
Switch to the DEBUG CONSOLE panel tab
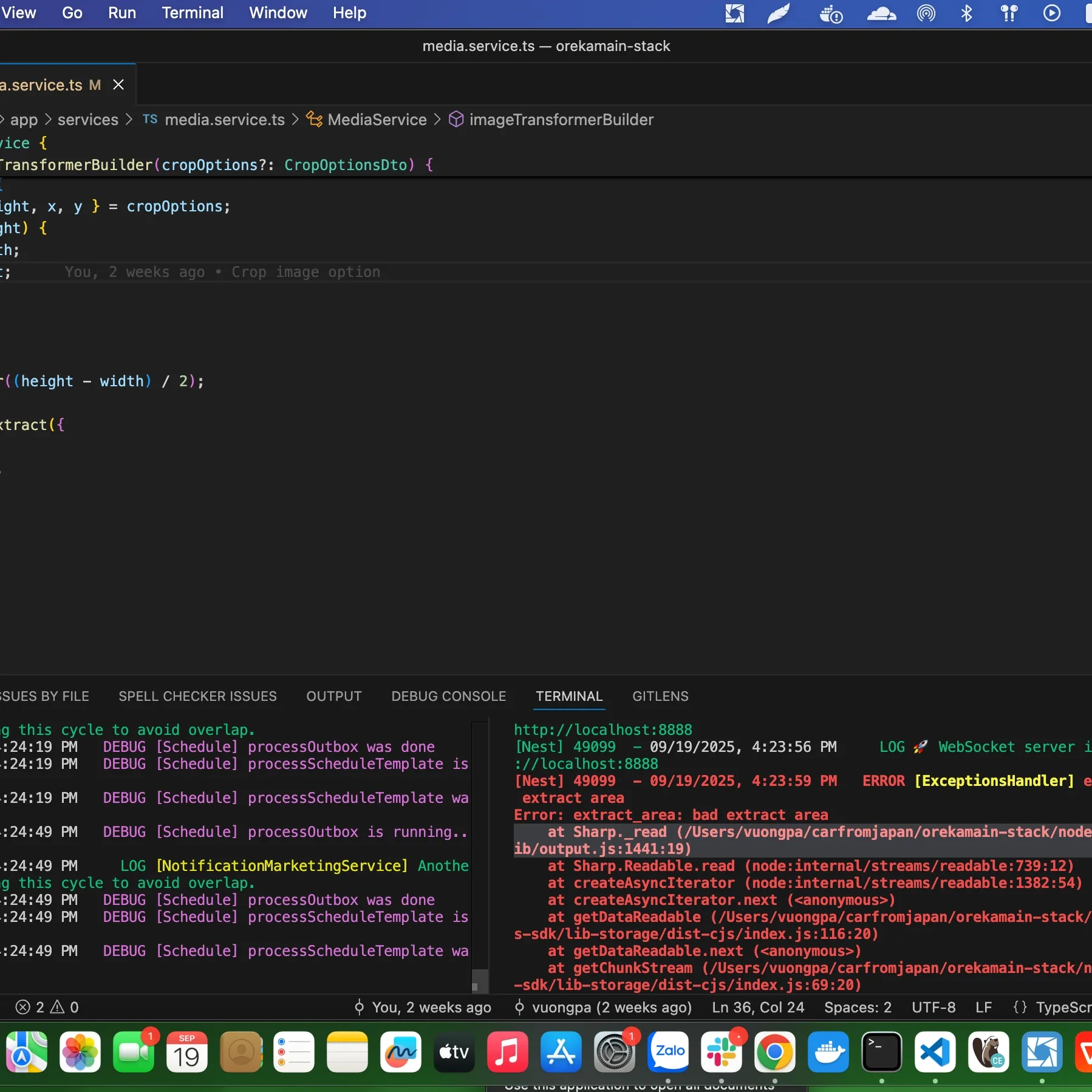[x=448, y=696]
